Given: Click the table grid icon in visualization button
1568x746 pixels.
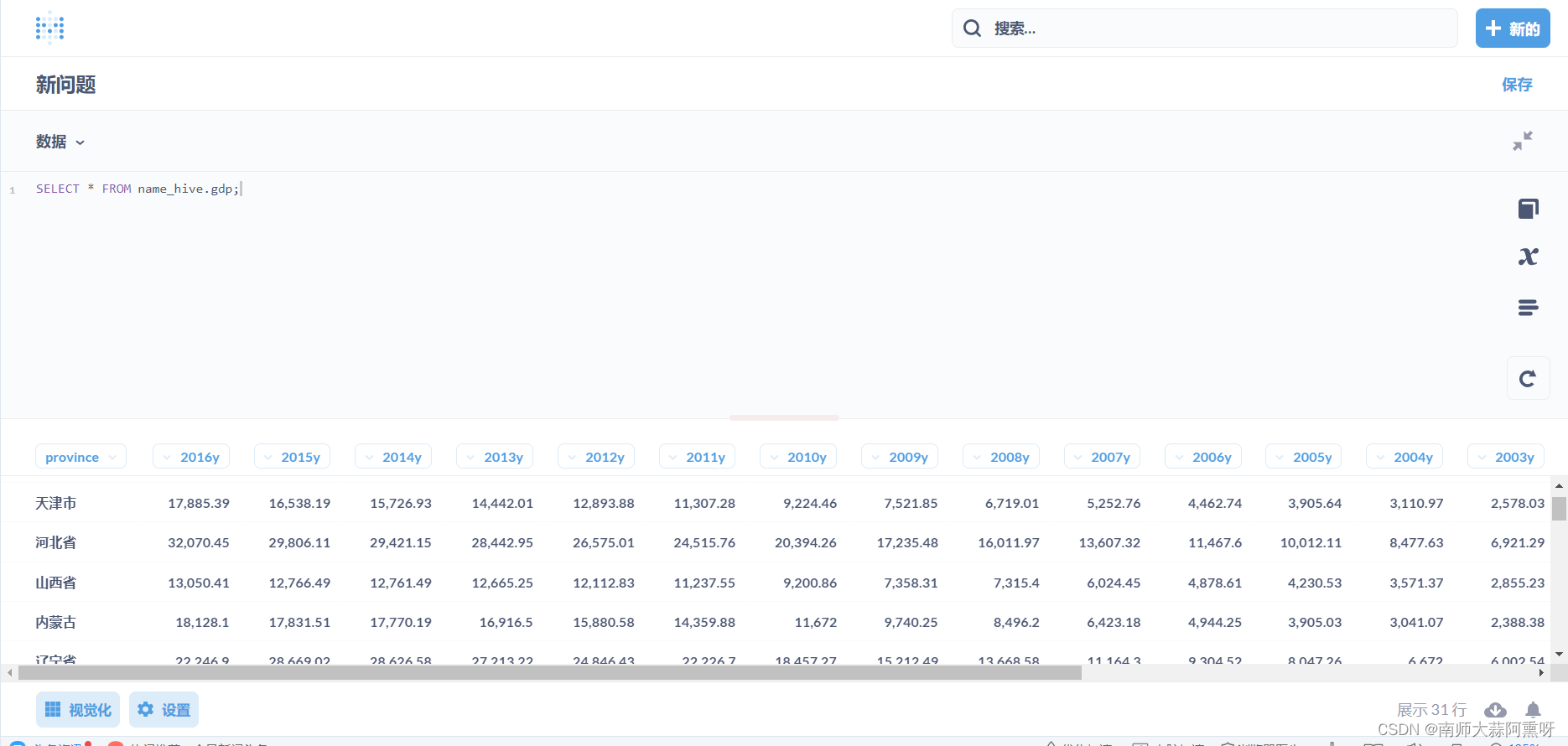Looking at the screenshot, I should [53, 709].
